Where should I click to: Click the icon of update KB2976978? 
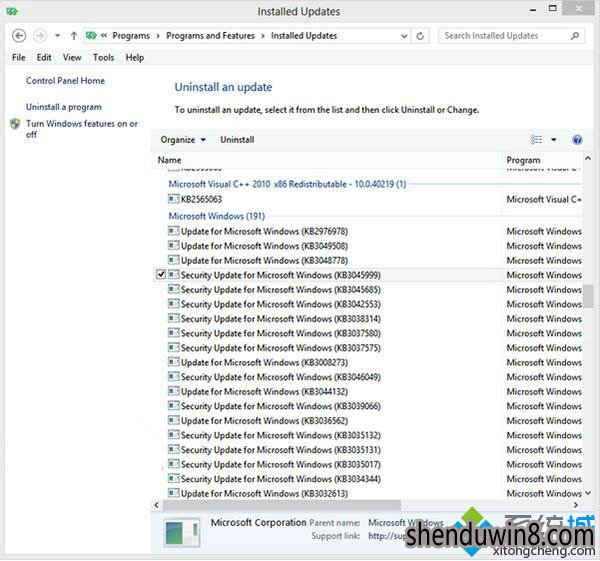click(174, 231)
